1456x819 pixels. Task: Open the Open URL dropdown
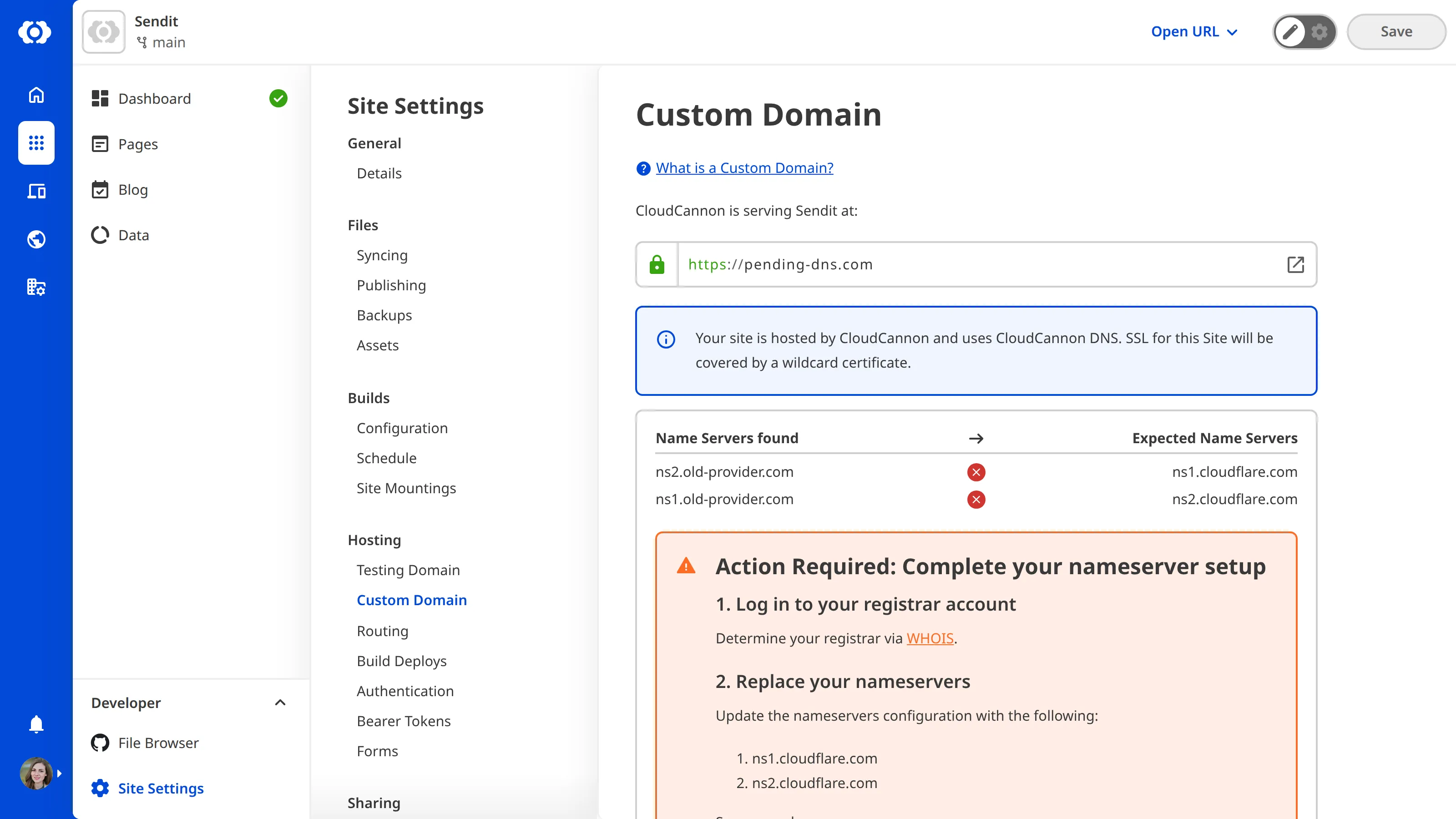pyautogui.click(x=1194, y=32)
